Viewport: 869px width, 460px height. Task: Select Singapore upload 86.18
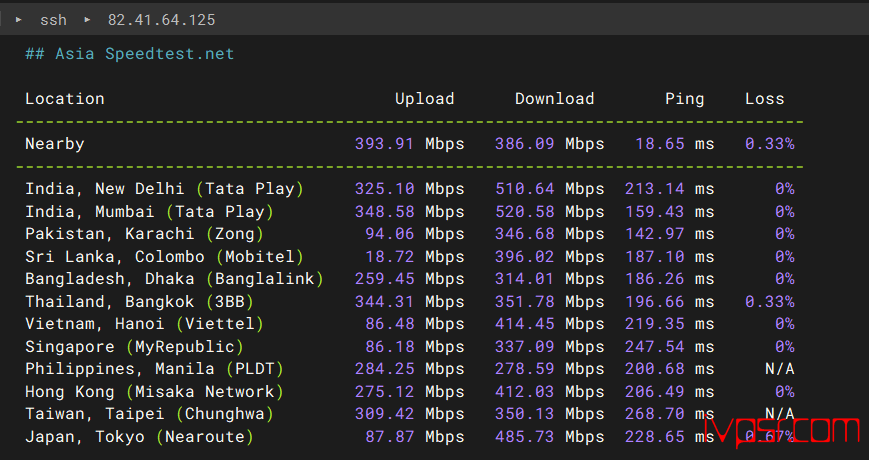coord(389,347)
